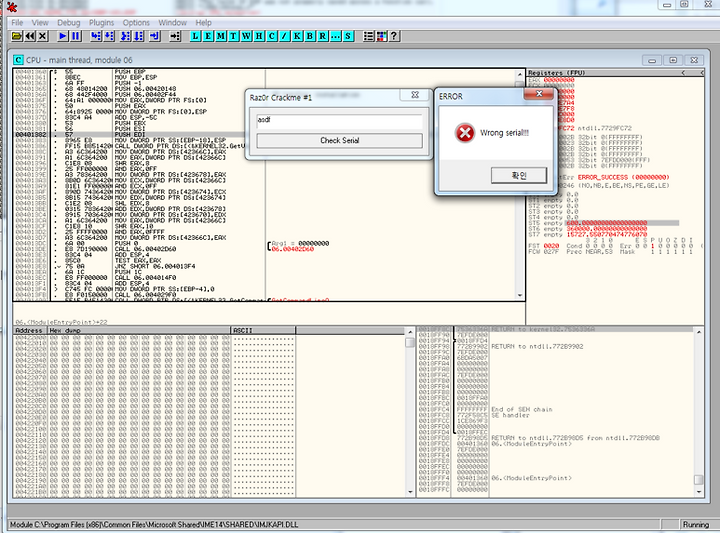Click the Address column header in dump
The image size is (720, 533).
tap(30, 331)
